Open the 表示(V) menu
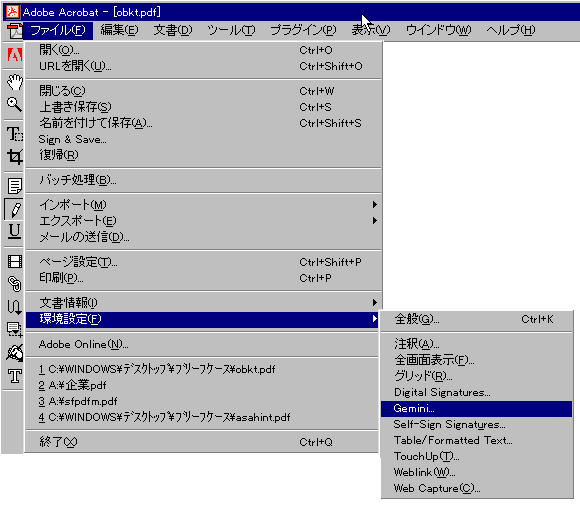 (371, 30)
